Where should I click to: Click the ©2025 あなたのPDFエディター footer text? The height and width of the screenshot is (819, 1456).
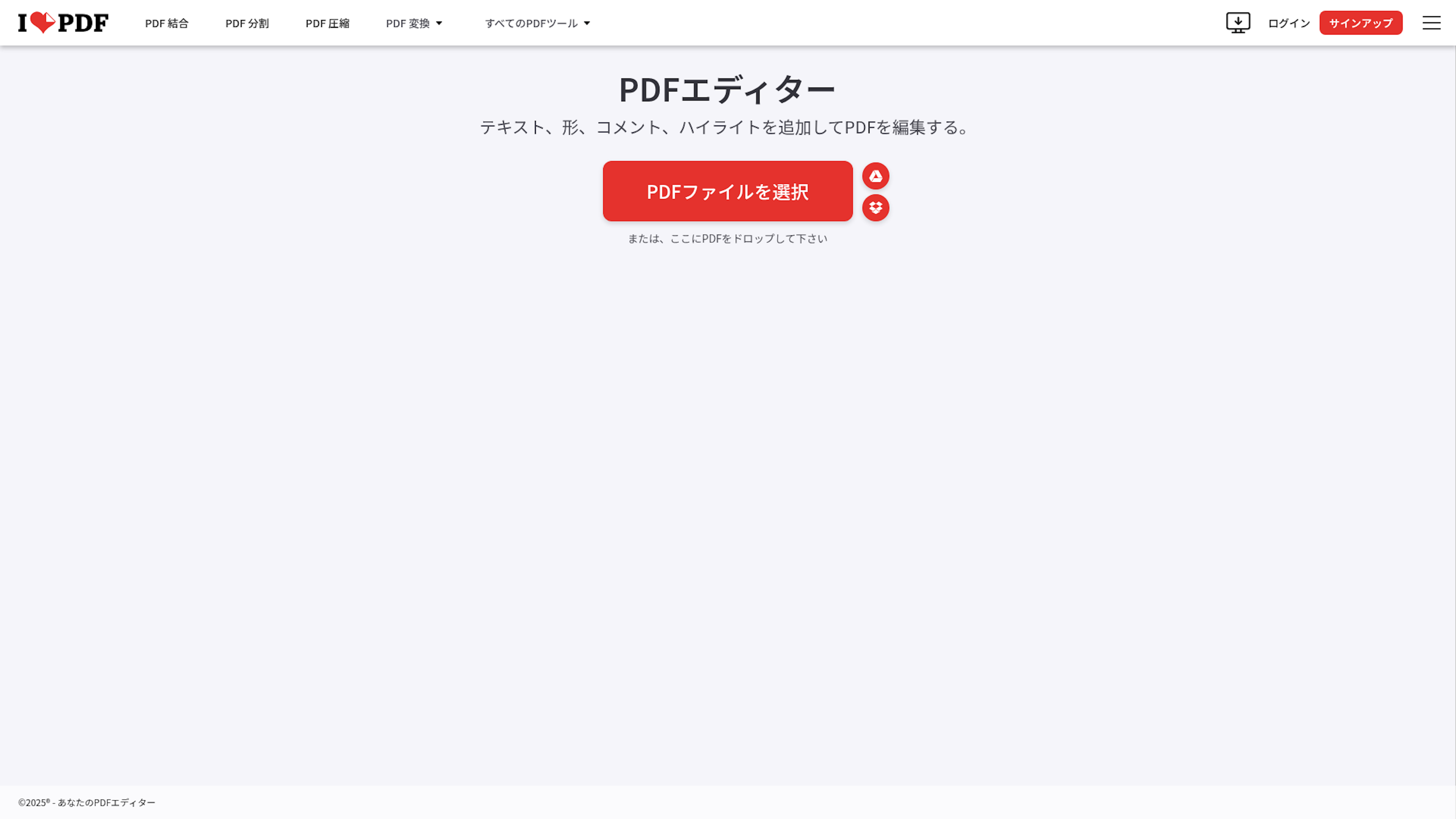(x=86, y=803)
